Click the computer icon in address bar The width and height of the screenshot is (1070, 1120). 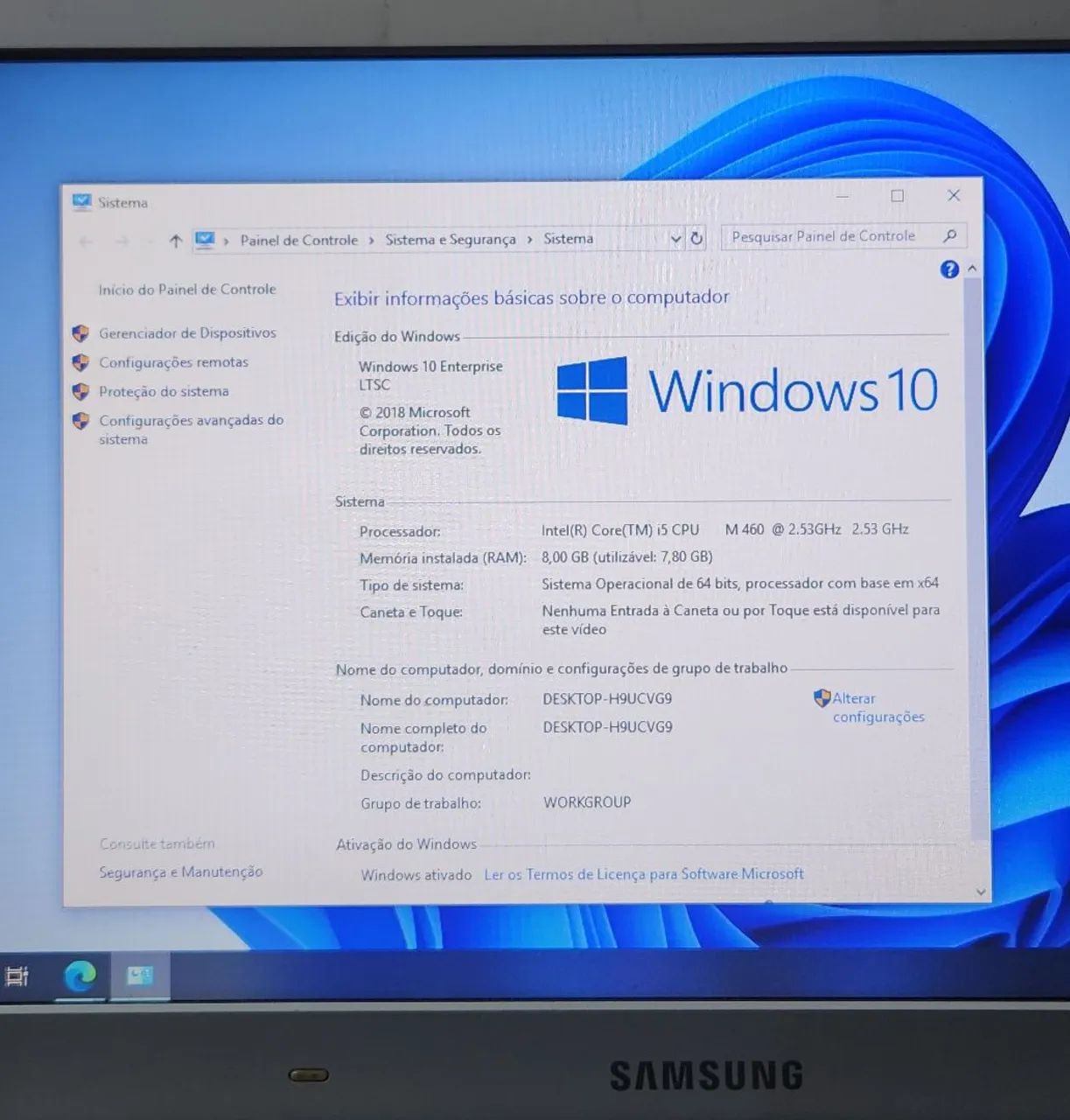click(x=205, y=240)
